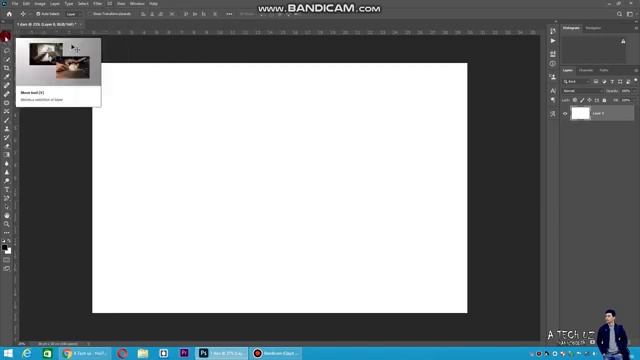Open Chrome in taskbar
The height and width of the screenshot is (360, 640).
tap(85, 353)
